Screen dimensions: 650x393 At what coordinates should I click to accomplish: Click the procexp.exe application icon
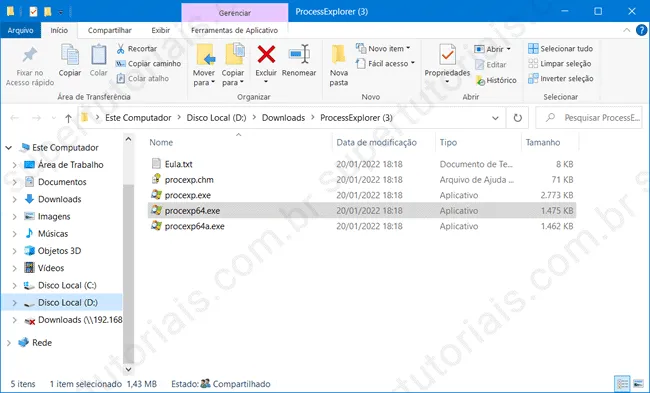156,194
